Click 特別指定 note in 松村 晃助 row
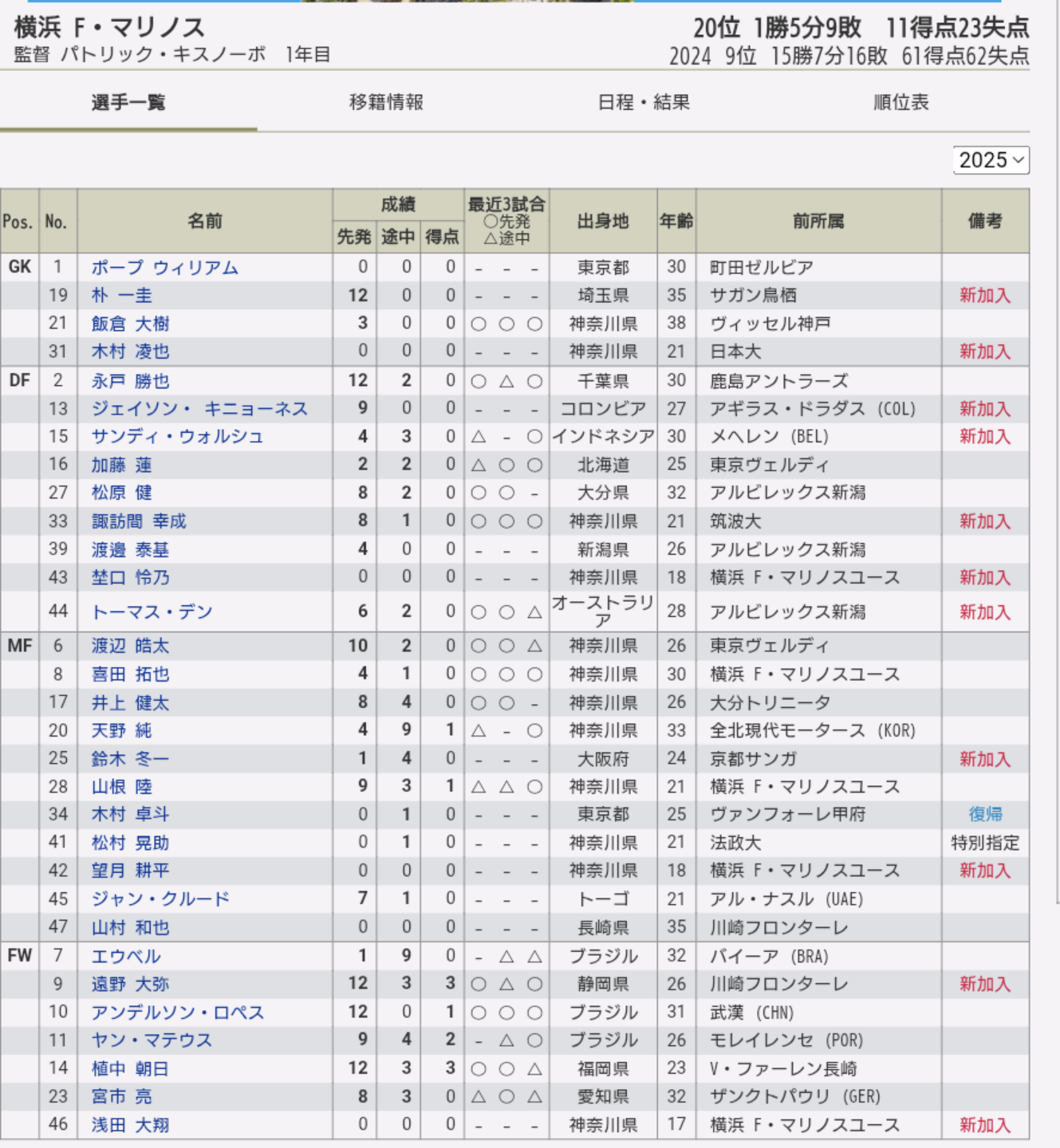The image size is (1060, 1148). pyautogui.click(x=986, y=843)
